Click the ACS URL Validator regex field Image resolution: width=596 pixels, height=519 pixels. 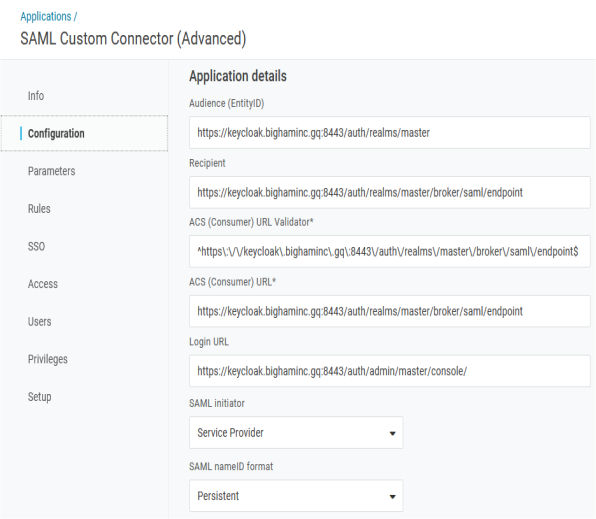[x=390, y=251]
